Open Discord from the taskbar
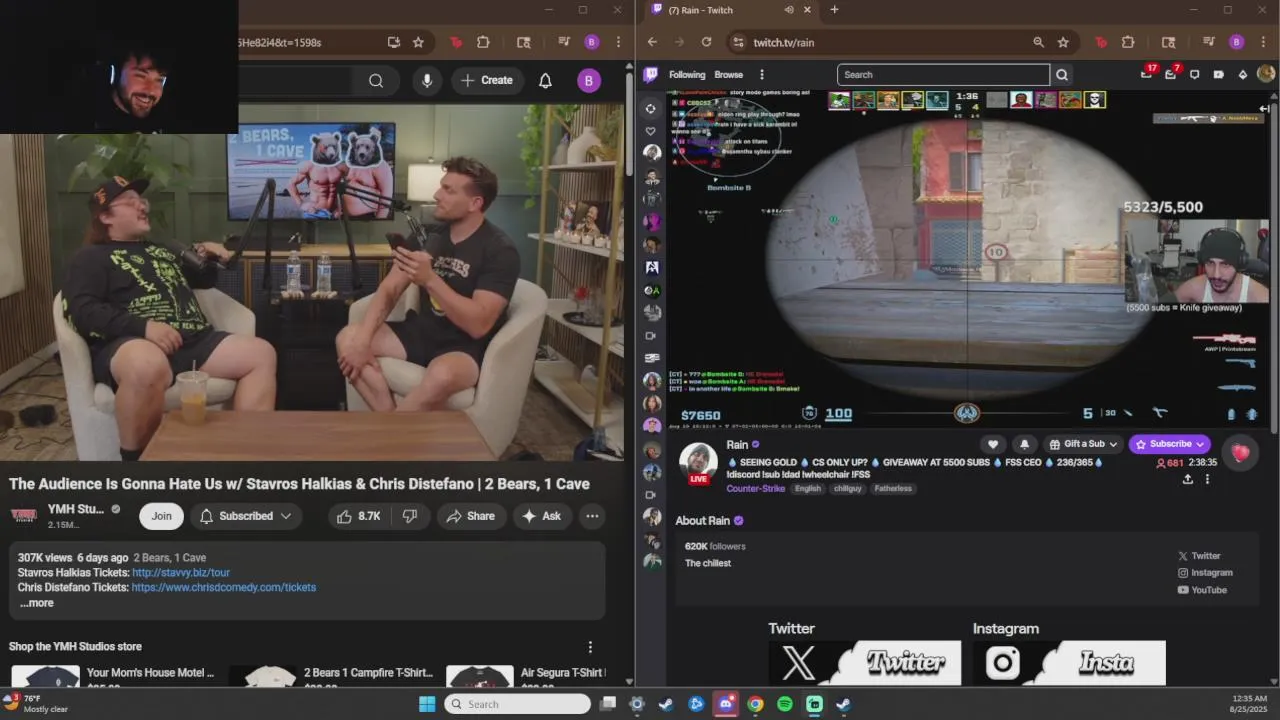1280x720 pixels. (x=726, y=704)
